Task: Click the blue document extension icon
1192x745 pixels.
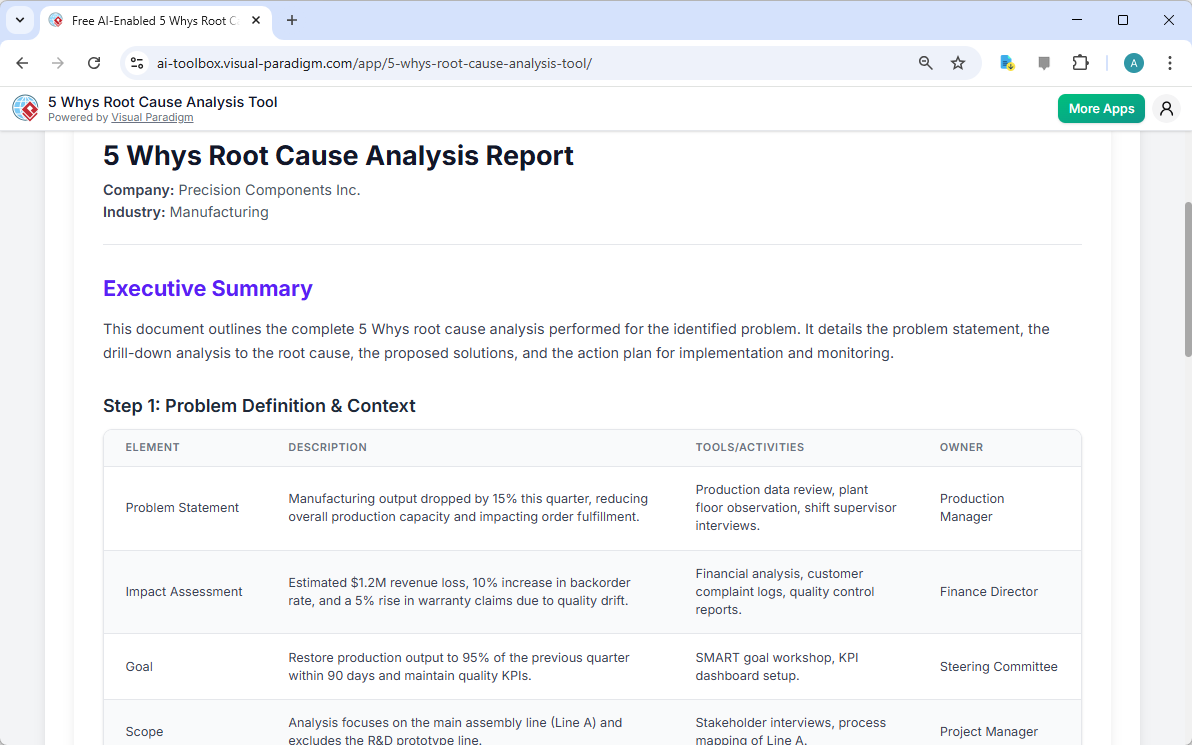Action: tap(1006, 62)
